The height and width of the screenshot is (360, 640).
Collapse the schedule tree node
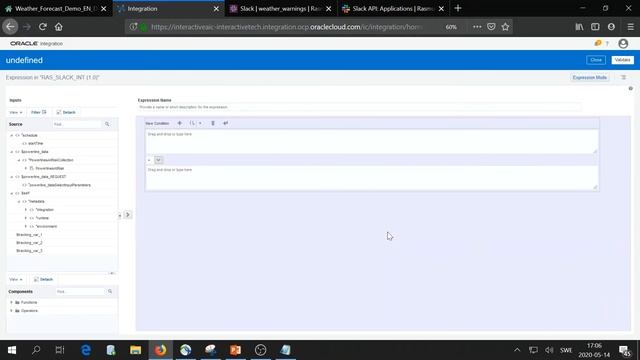[12, 135]
